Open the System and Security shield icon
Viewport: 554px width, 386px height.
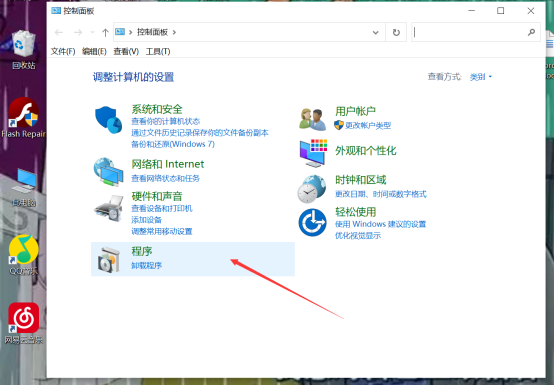click(108, 120)
